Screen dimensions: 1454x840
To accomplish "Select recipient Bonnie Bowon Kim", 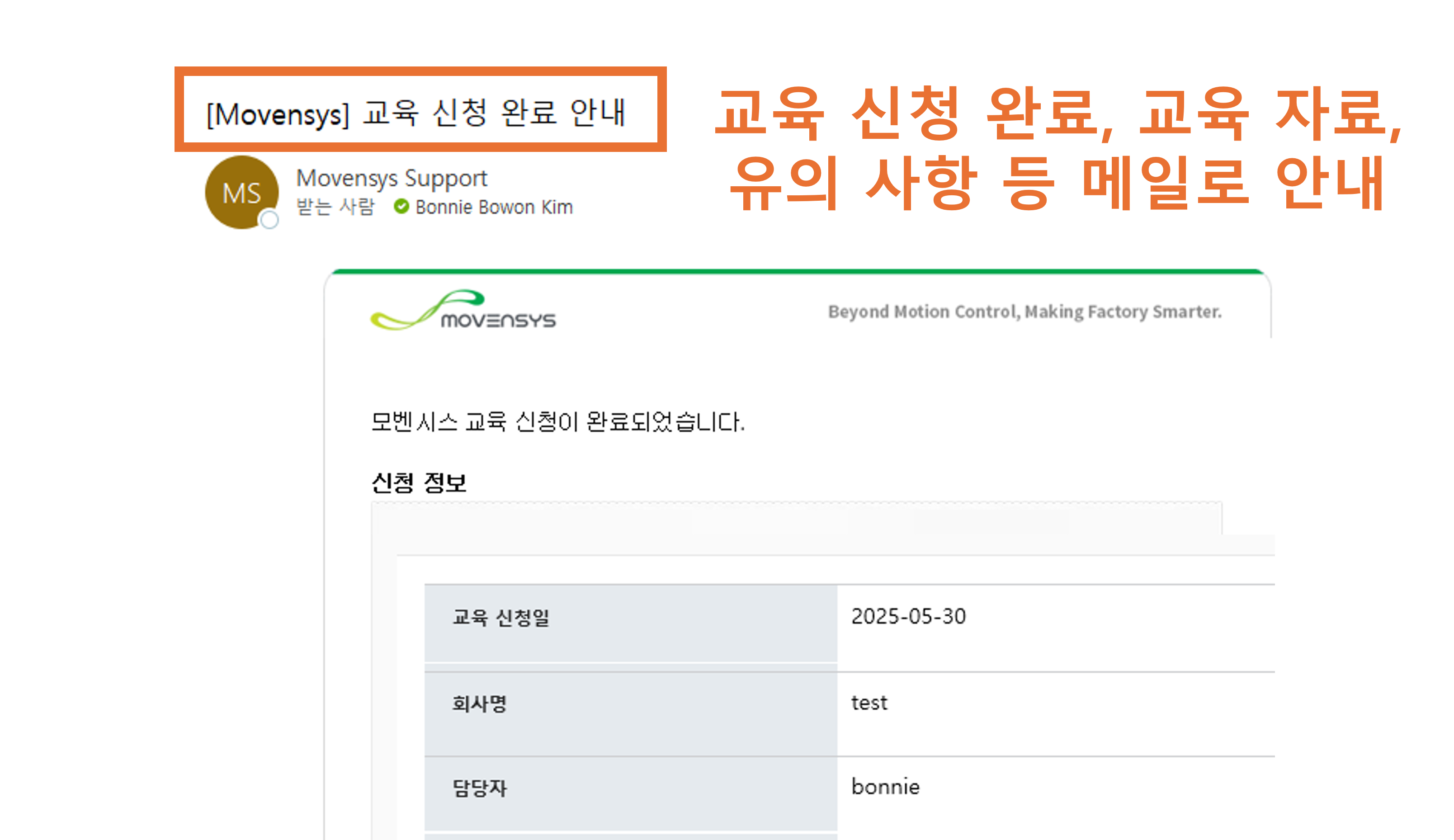I will 494,207.
